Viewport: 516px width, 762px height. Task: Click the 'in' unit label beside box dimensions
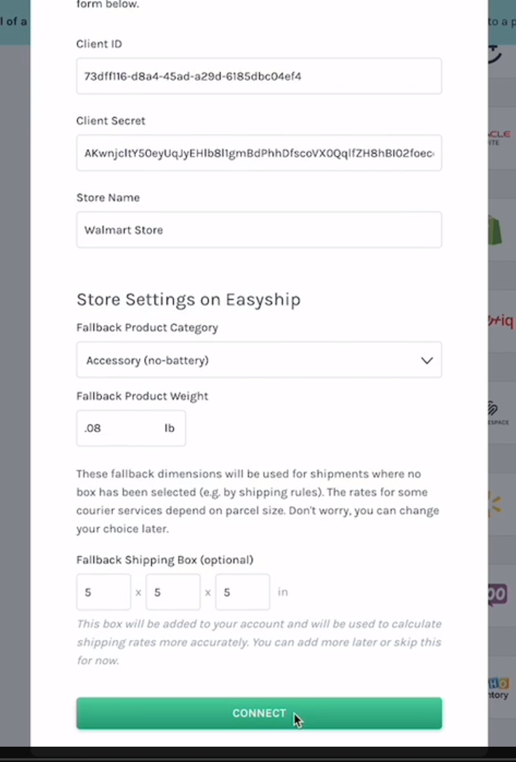283,592
